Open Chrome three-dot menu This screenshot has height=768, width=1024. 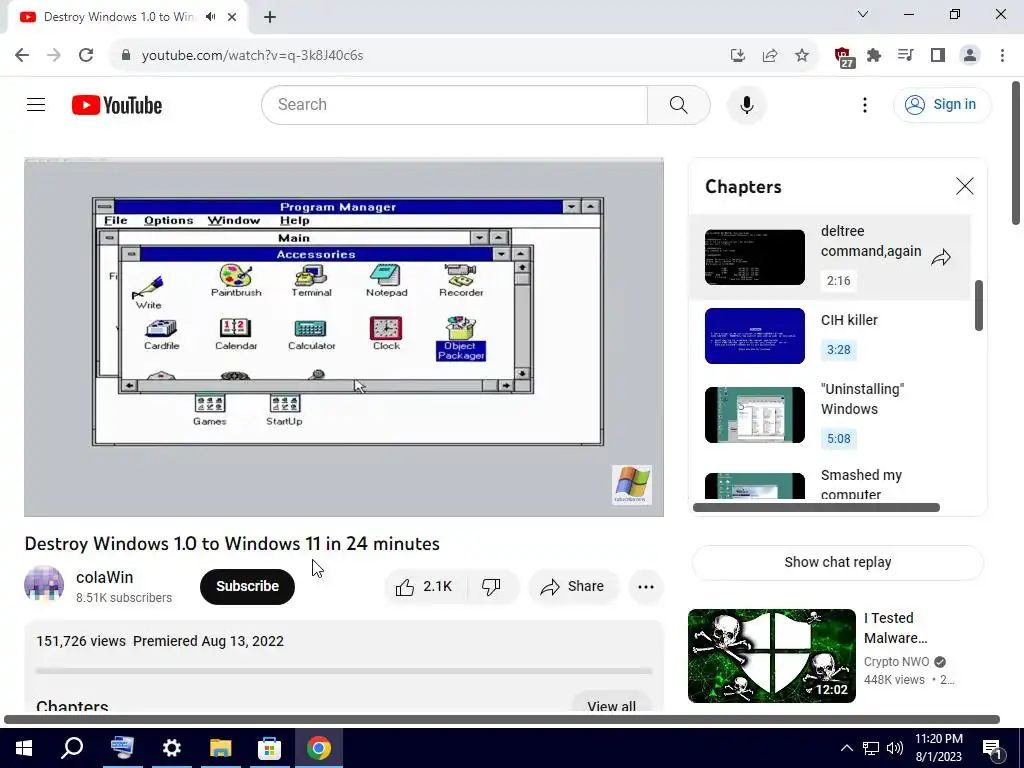[1002, 56]
